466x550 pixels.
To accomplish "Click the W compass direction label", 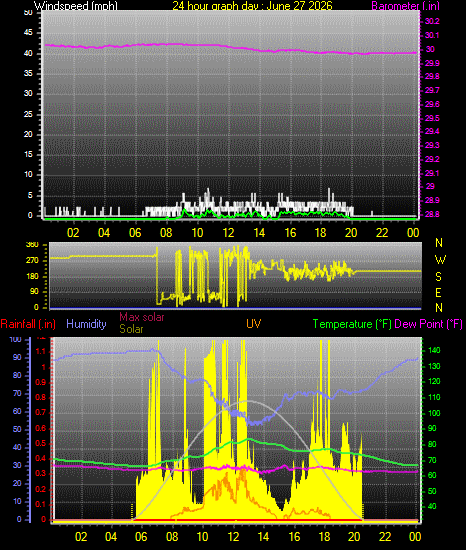I will 440,260.
